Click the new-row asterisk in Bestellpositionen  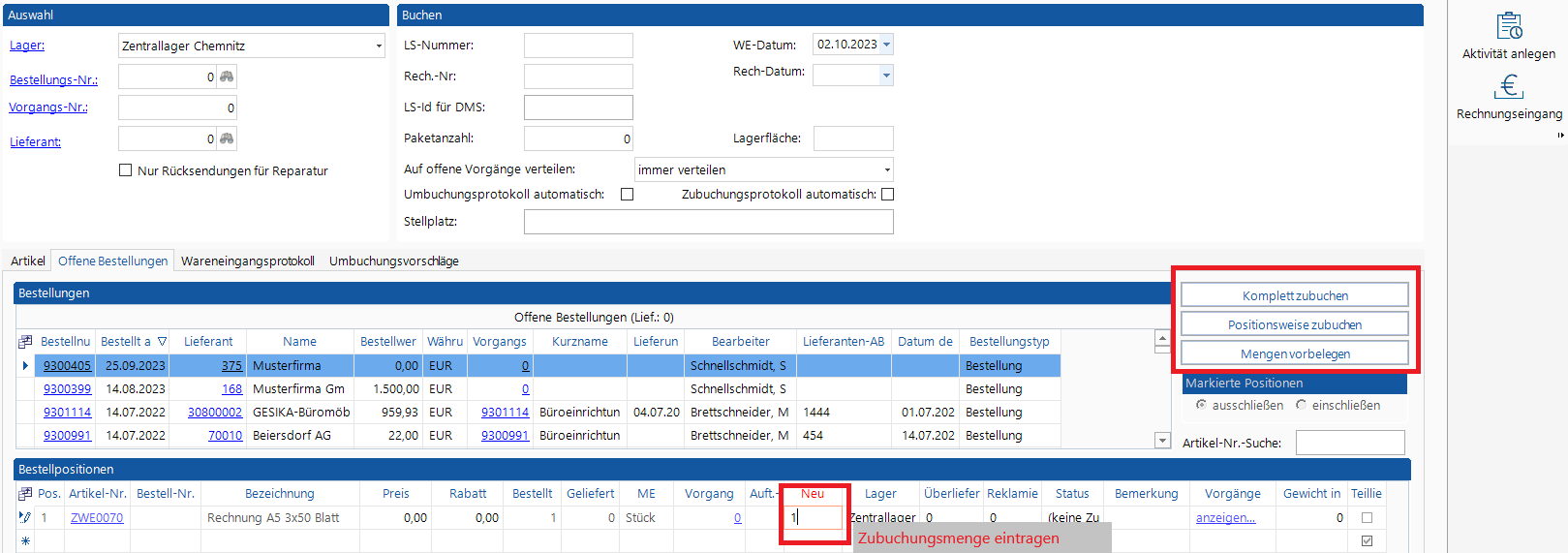point(25,541)
